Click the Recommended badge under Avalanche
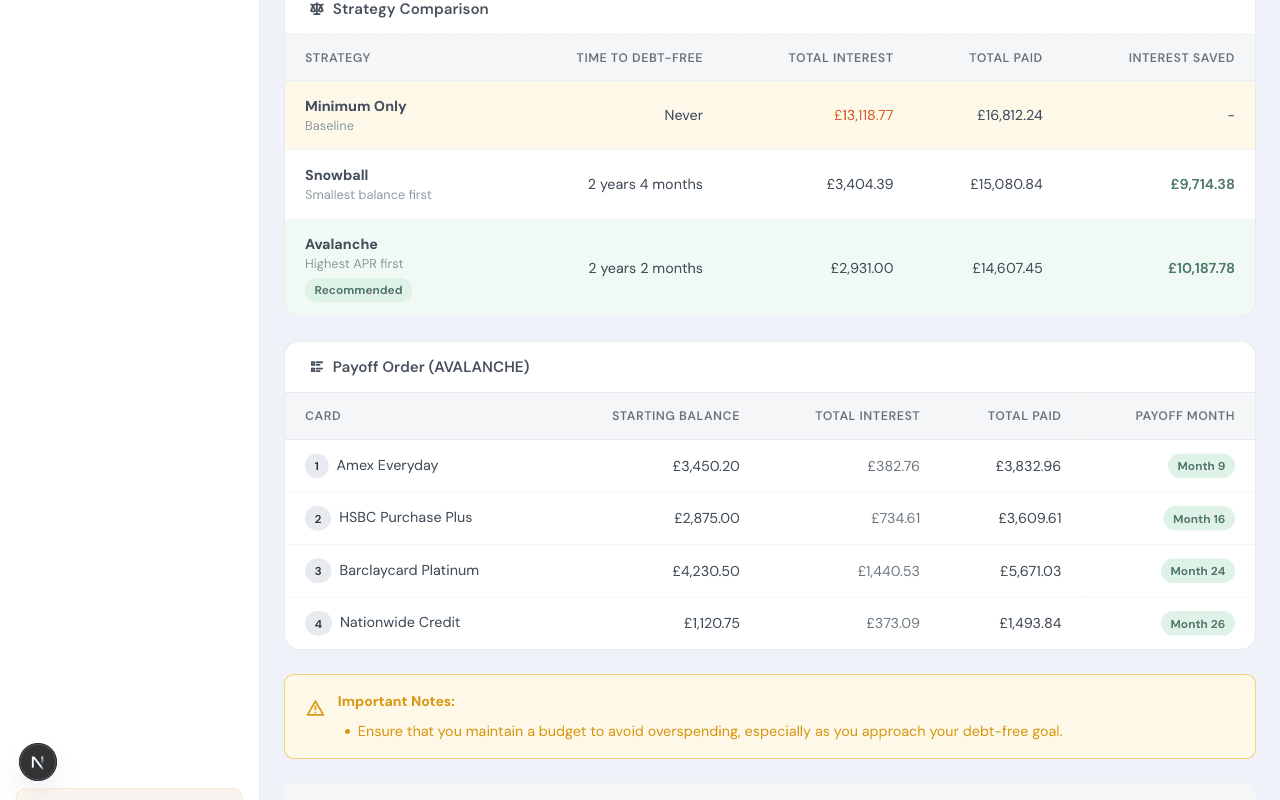Image resolution: width=1280 pixels, height=800 pixels. tap(358, 290)
